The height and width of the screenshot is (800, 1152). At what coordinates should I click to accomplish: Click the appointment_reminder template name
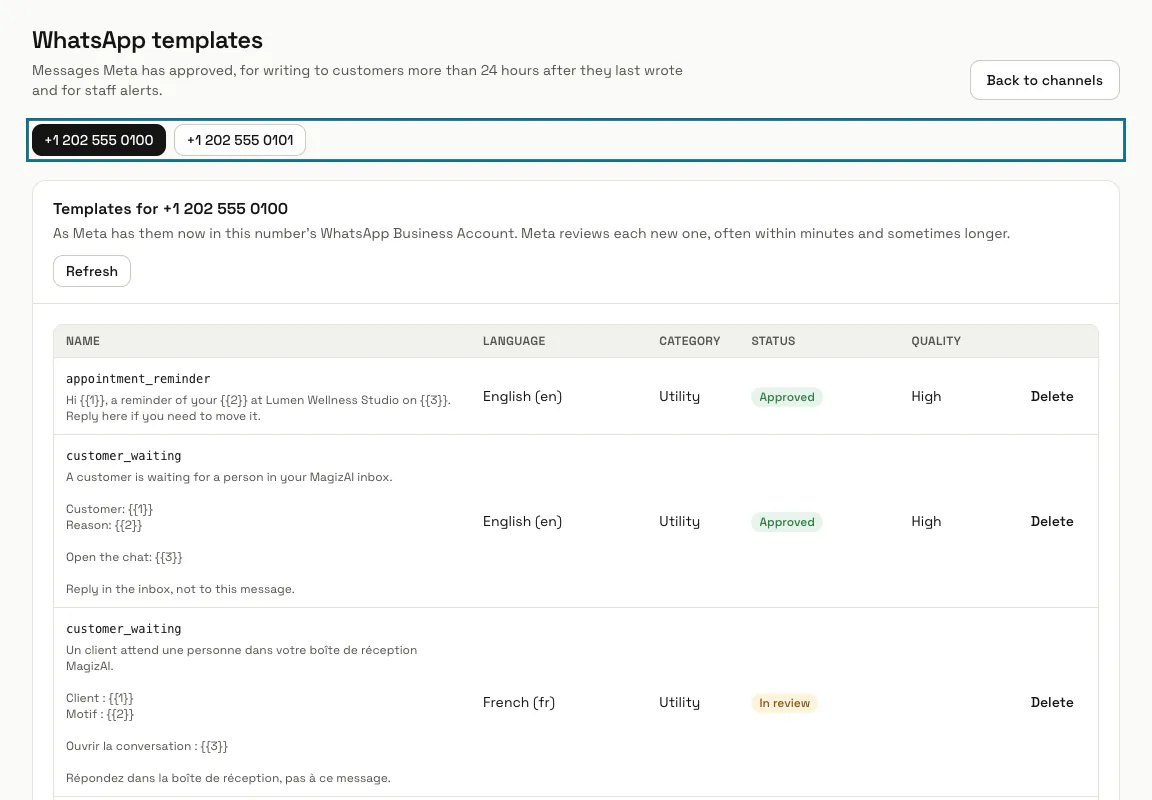138,379
